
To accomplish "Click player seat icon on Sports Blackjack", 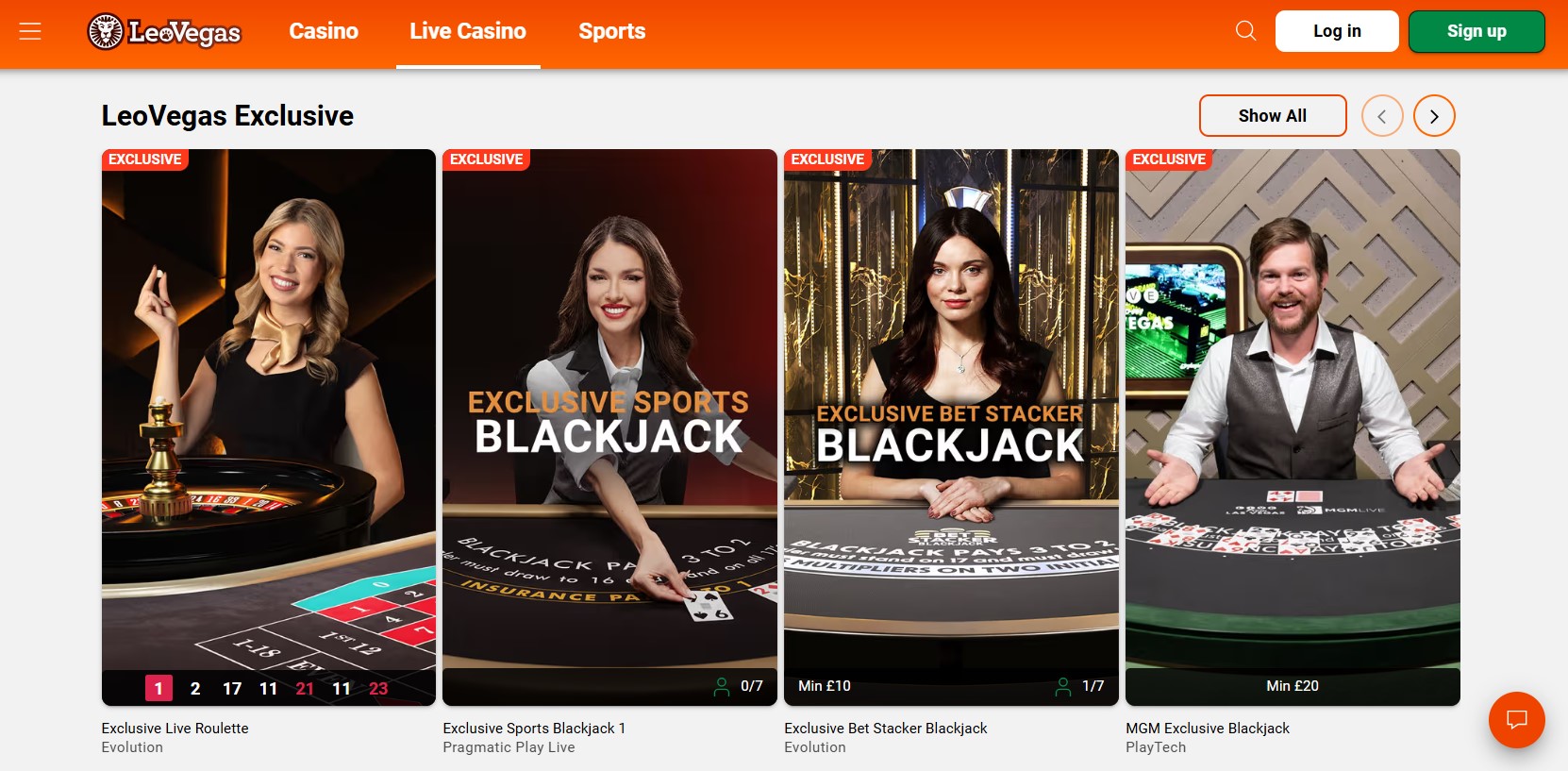I will [x=722, y=687].
